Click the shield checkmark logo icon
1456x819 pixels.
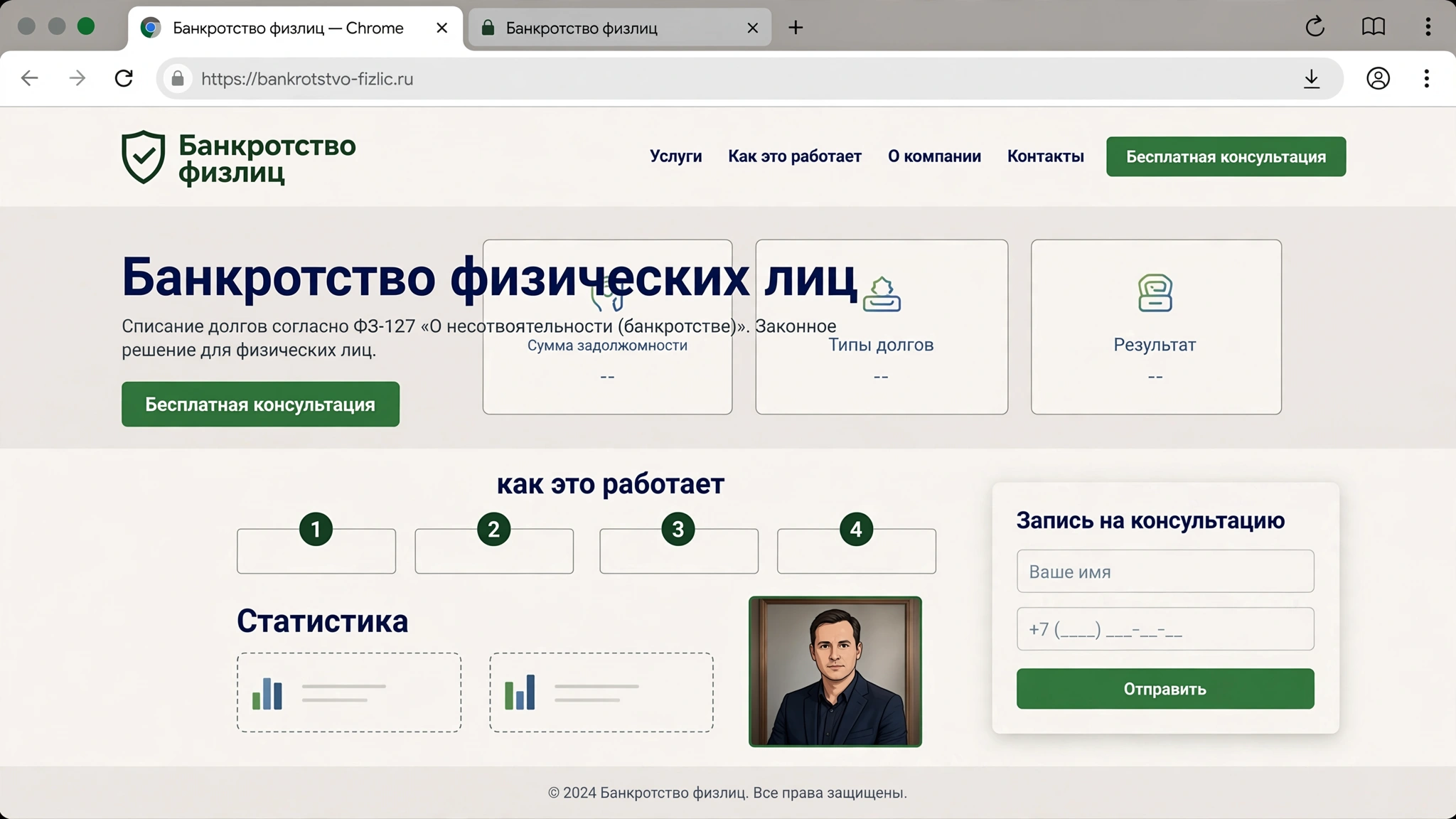143,157
